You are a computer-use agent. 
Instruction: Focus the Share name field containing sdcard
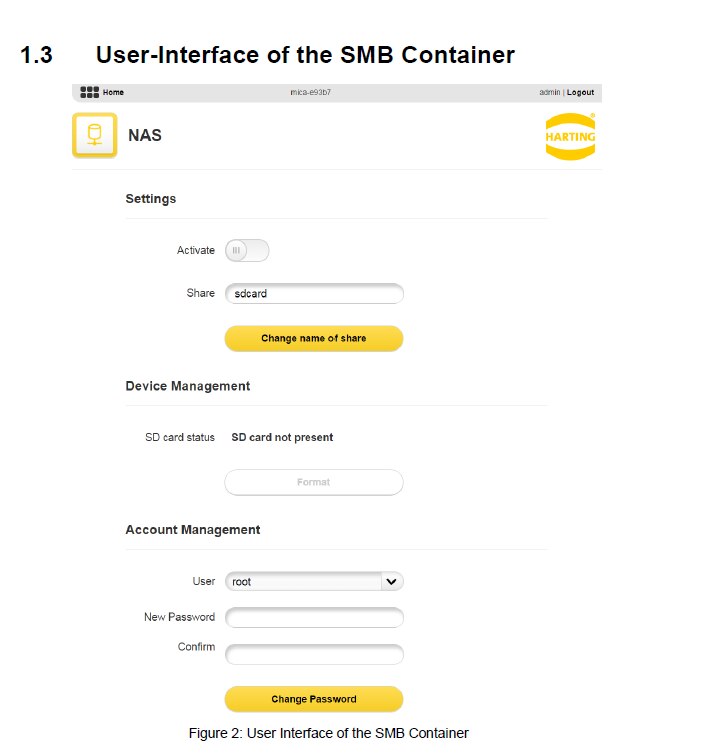coord(313,294)
